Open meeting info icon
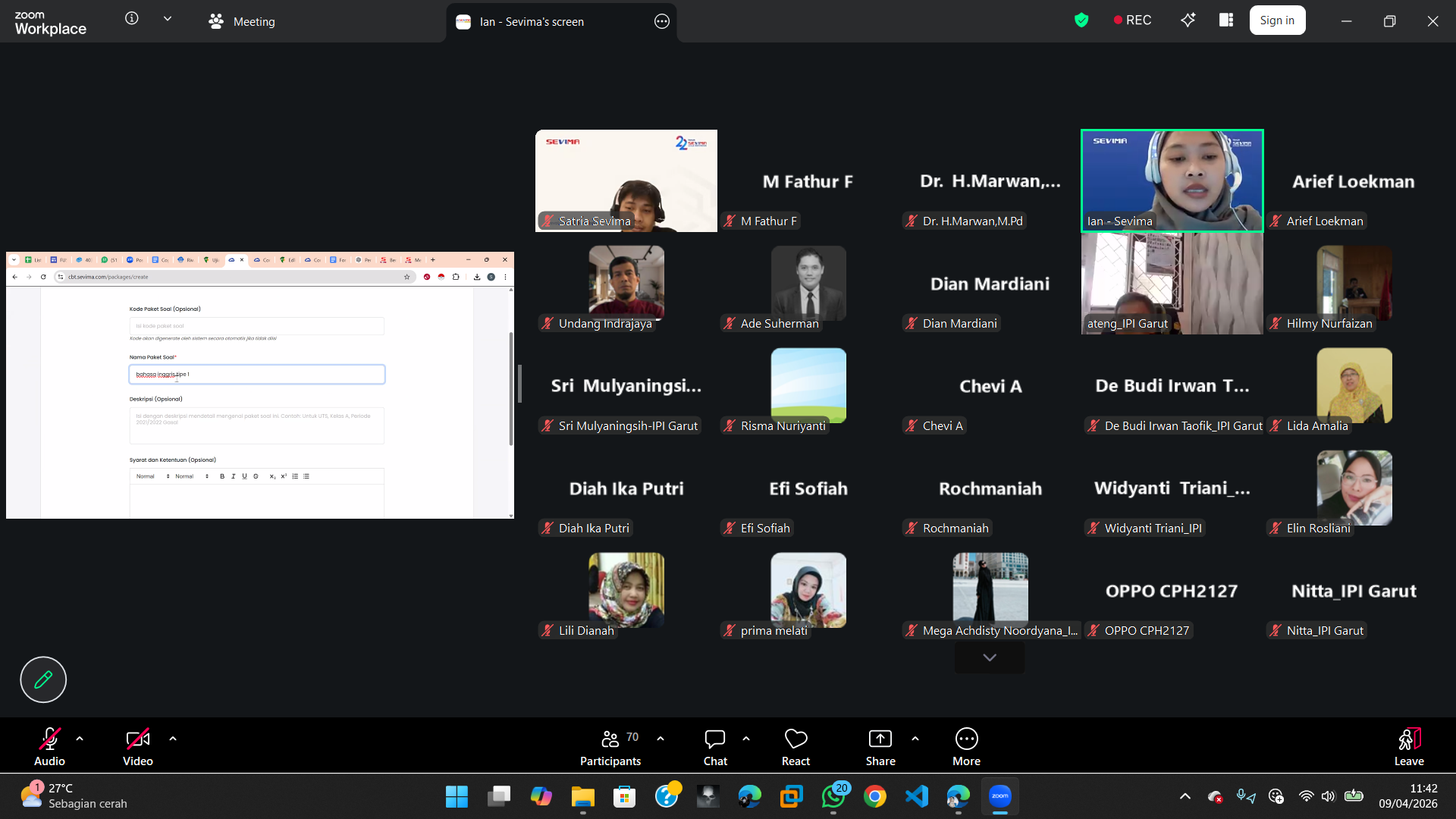This screenshot has height=819, width=1456. (x=132, y=19)
